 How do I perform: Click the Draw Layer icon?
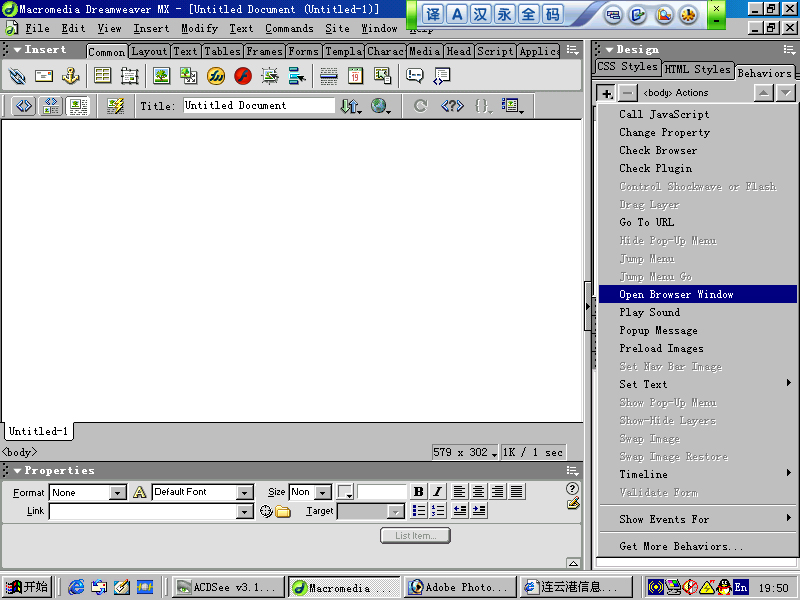(130, 76)
